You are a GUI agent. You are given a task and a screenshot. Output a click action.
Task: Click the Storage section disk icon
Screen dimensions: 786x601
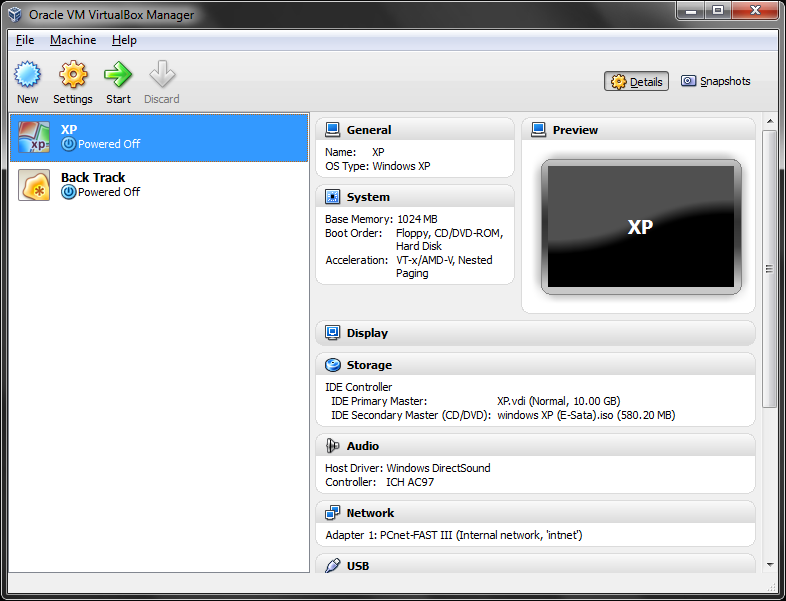332,365
